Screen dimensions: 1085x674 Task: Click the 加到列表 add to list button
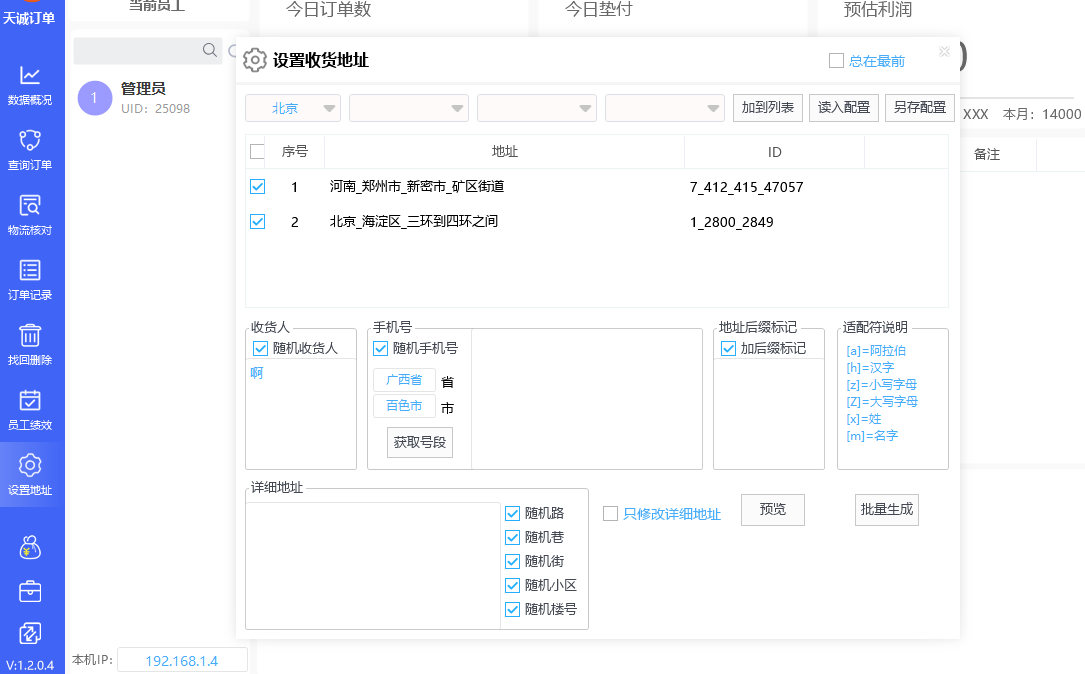pos(768,108)
